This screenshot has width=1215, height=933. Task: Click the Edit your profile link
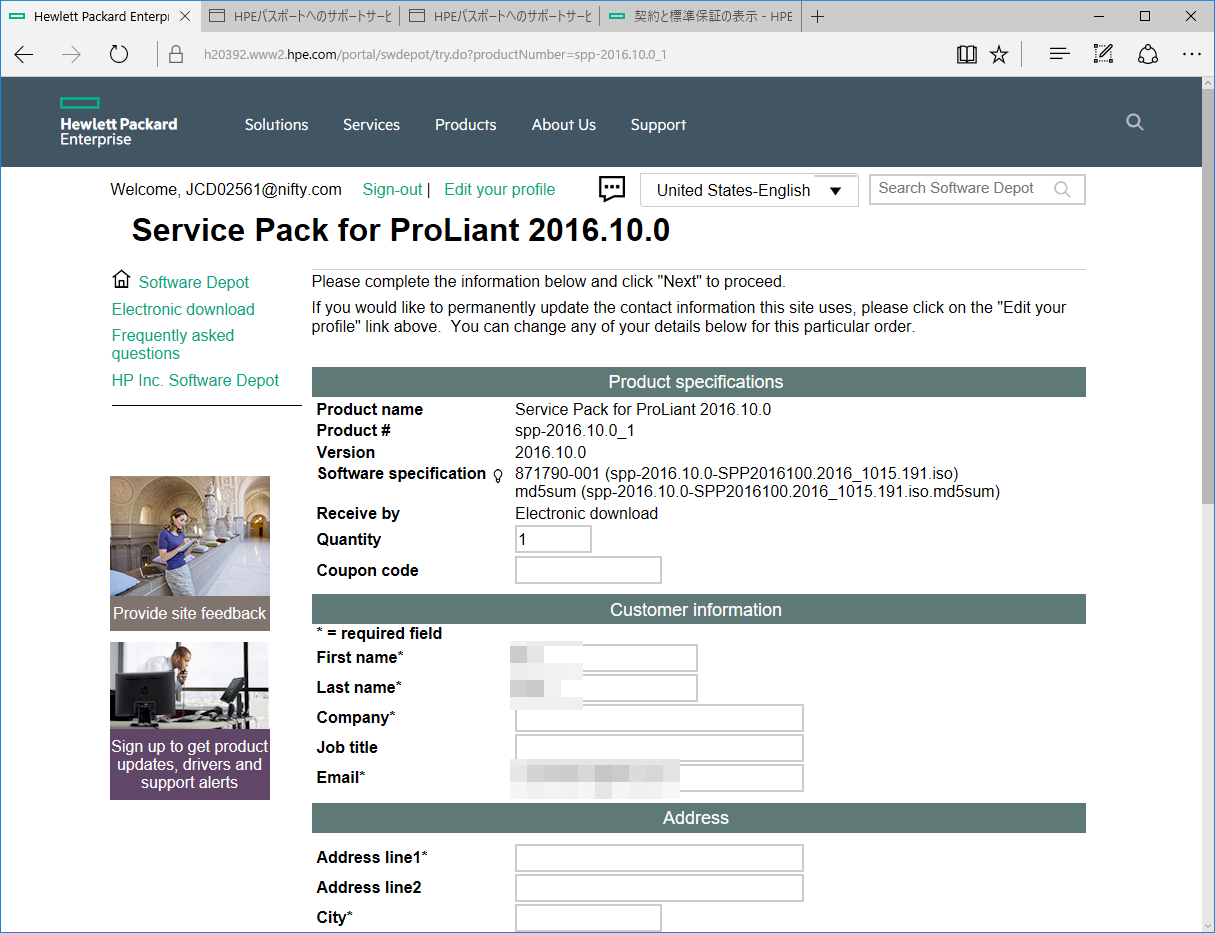[499, 189]
